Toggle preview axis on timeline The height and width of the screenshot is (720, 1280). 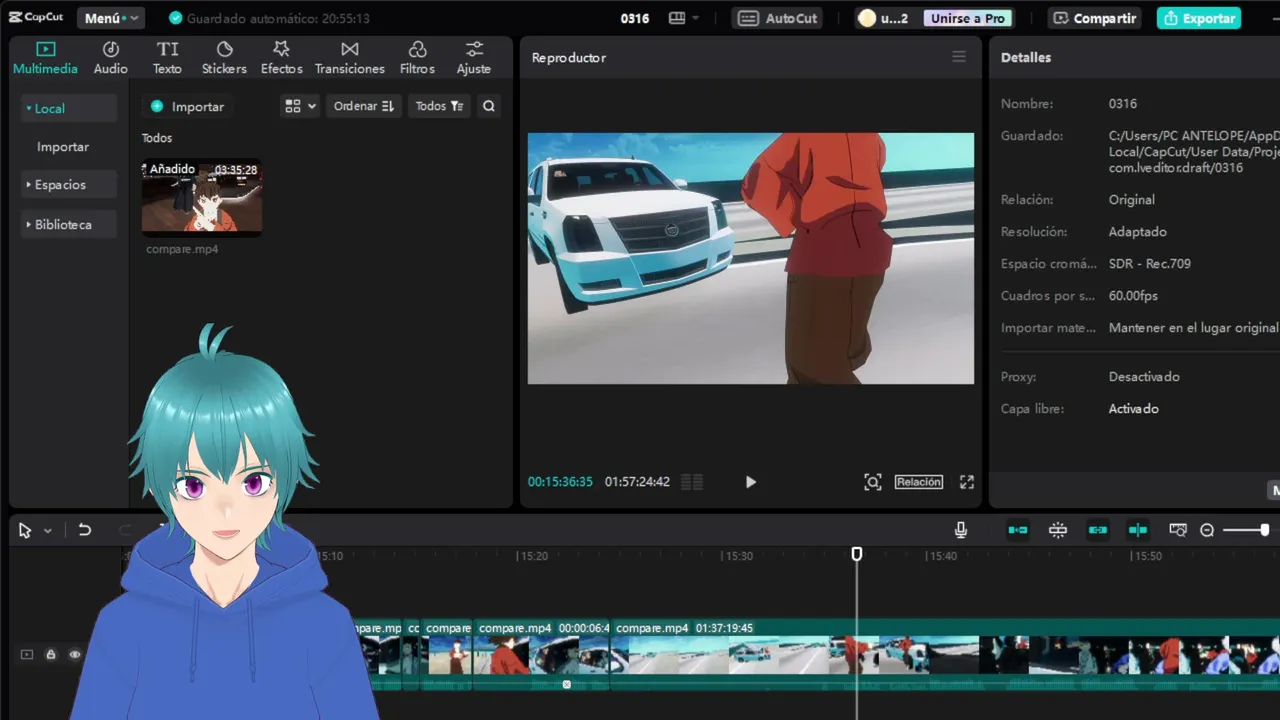pos(1138,530)
